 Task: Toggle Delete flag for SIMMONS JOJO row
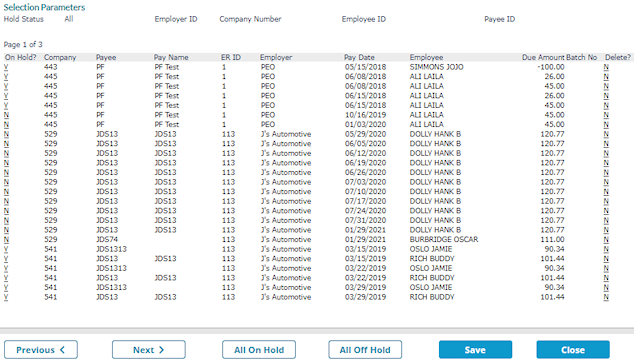[x=606, y=67]
